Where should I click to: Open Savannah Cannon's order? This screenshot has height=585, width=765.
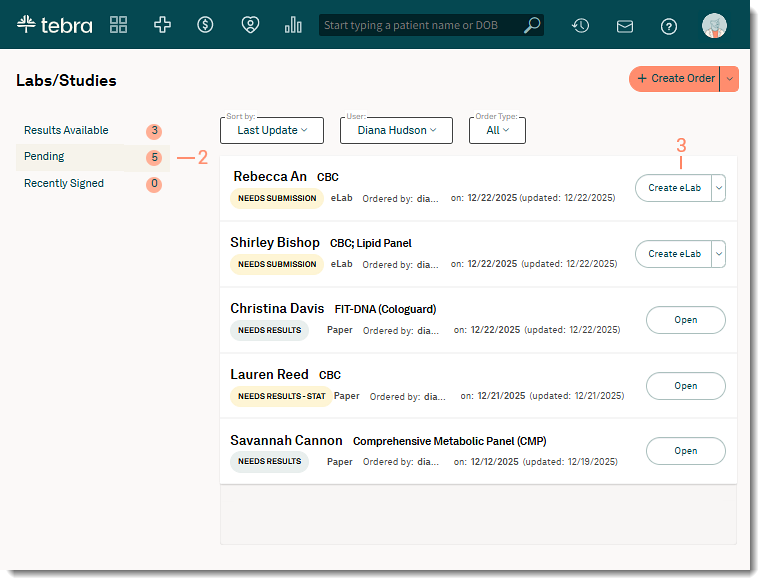coord(685,451)
